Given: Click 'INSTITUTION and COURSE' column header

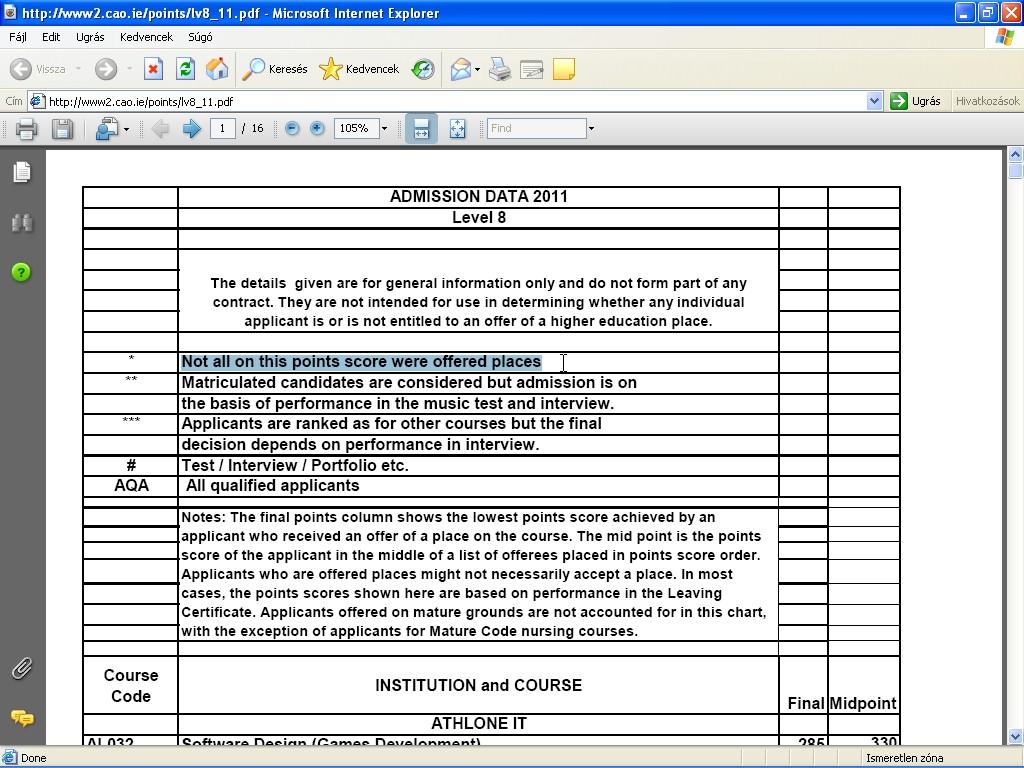Looking at the screenshot, I should pyautogui.click(x=479, y=686).
